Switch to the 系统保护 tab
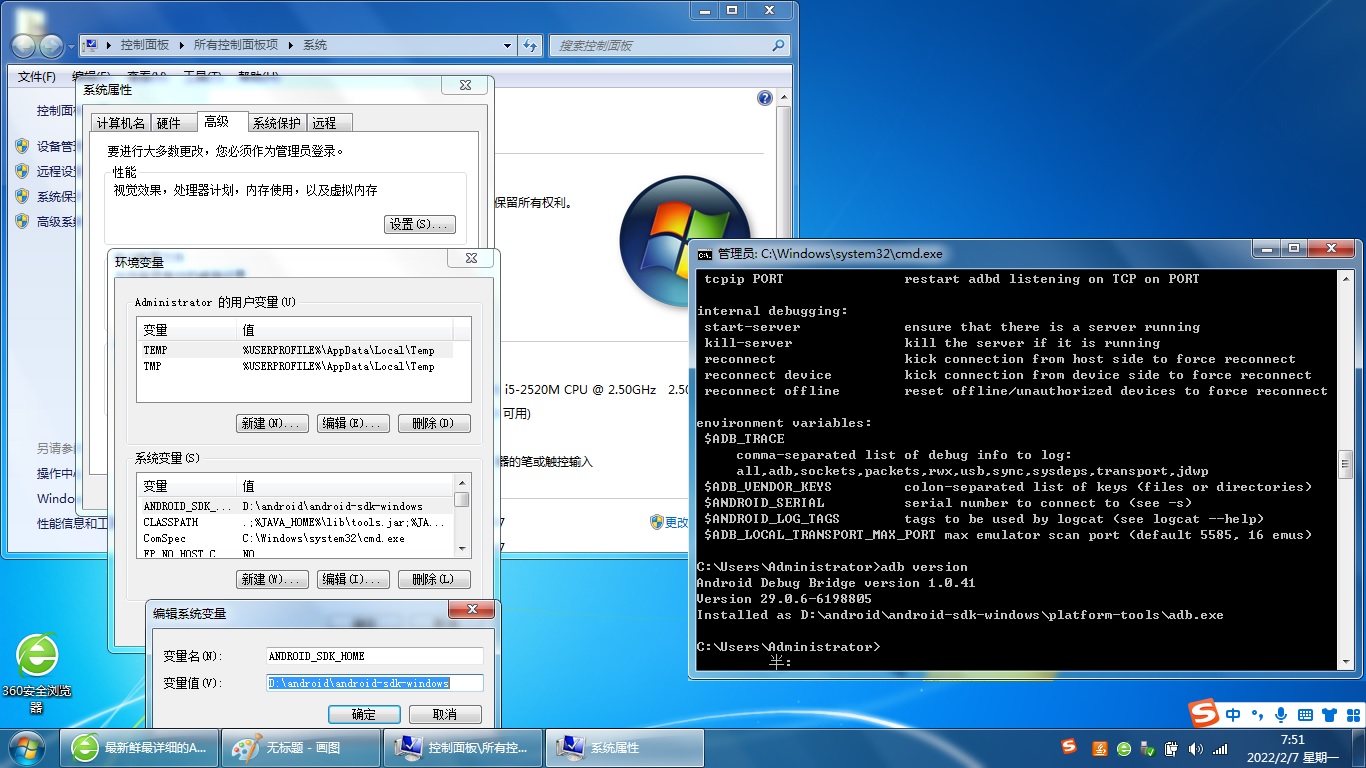Viewport: 1366px width, 768px height. [x=274, y=122]
